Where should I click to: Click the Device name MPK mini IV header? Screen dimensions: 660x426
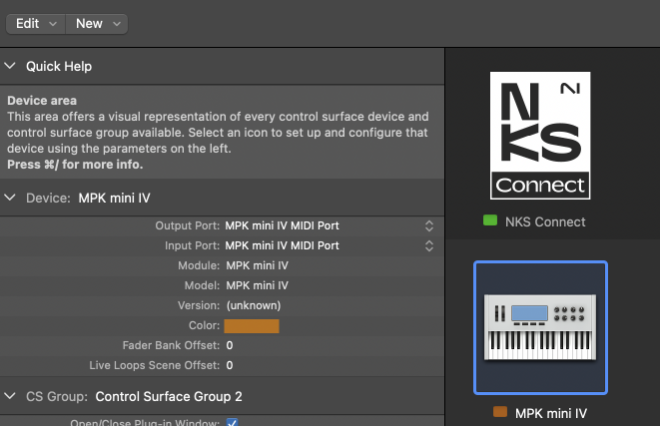point(114,198)
